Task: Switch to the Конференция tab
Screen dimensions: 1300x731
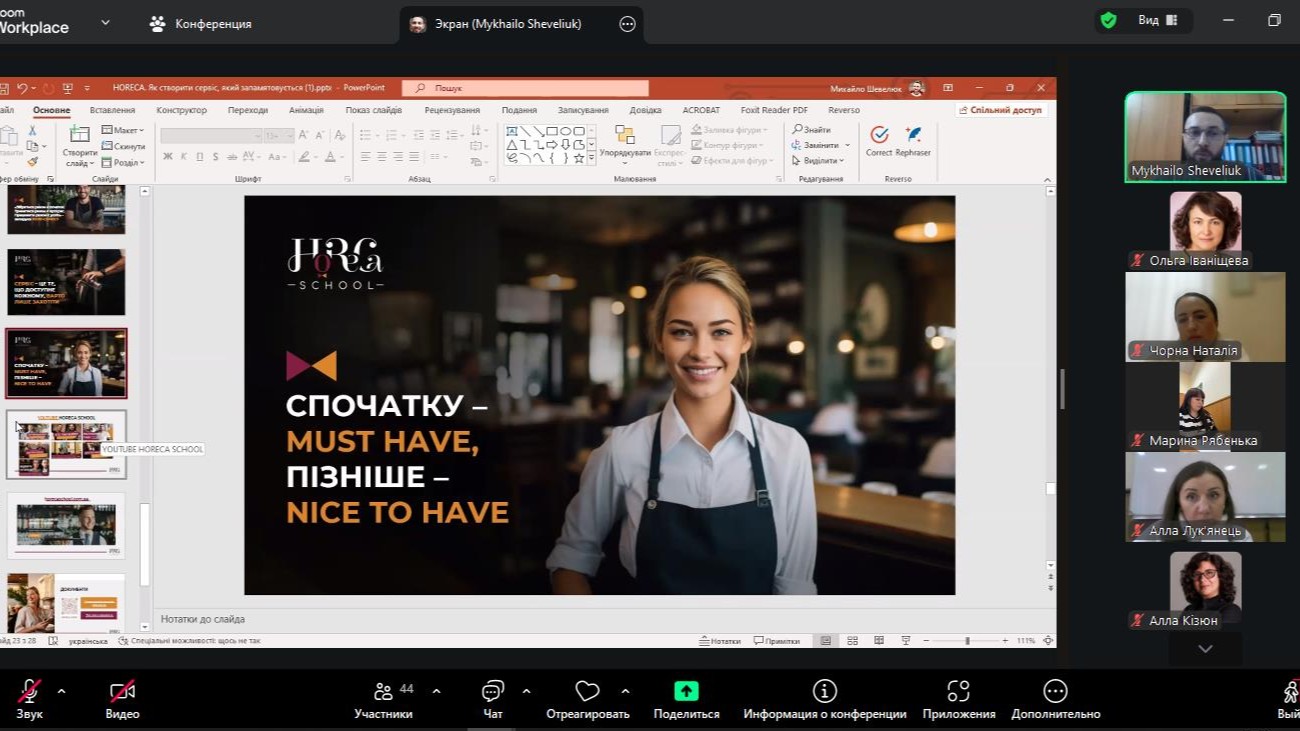Action: coord(200,23)
